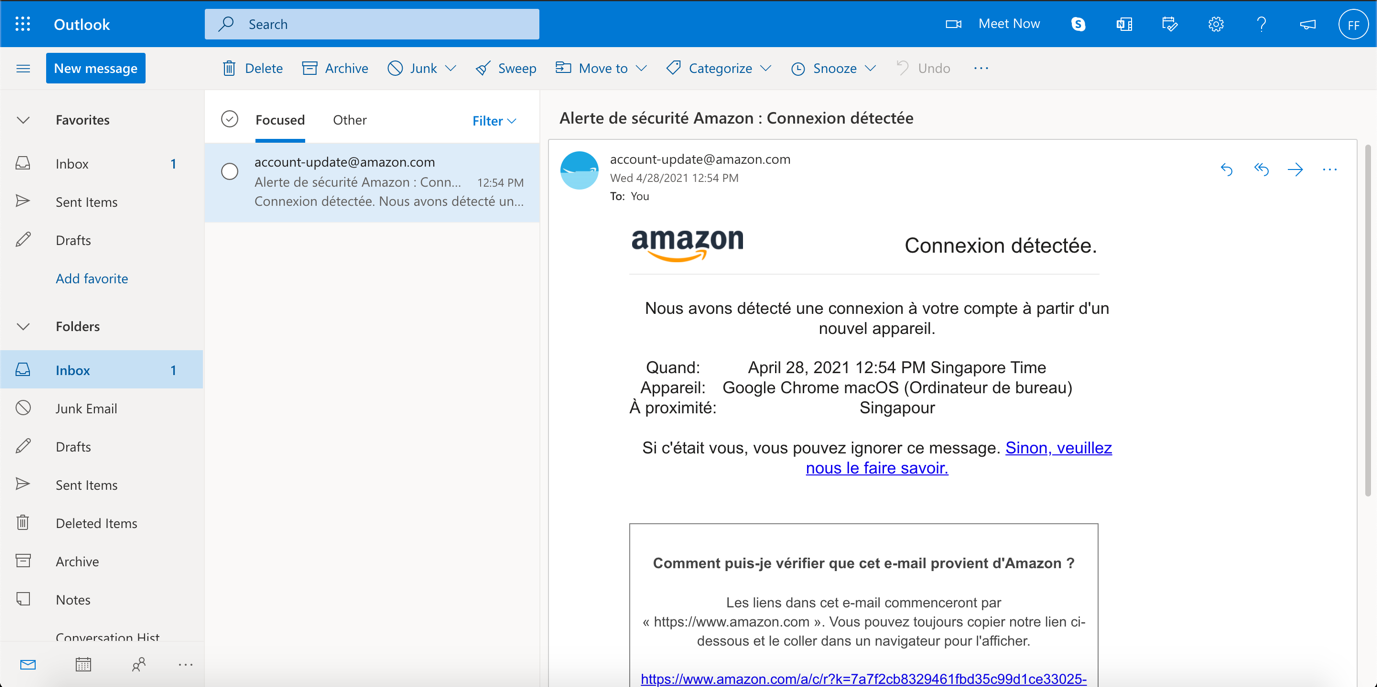Image resolution: width=1377 pixels, height=687 pixels.
Task: Click the "Sinon, veuillez nous le faire savoir" link
Action: pos(1058,448)
